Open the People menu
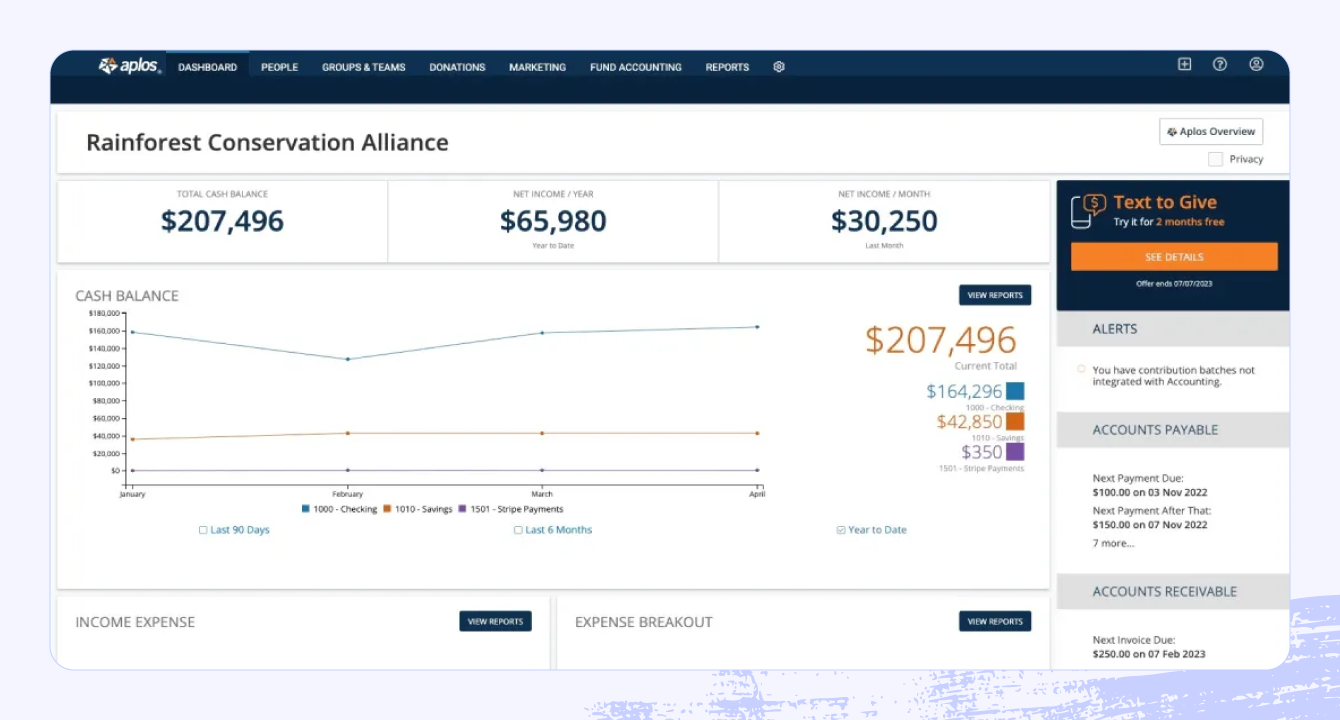This screenshot has height=720, width=1340. 280,67
